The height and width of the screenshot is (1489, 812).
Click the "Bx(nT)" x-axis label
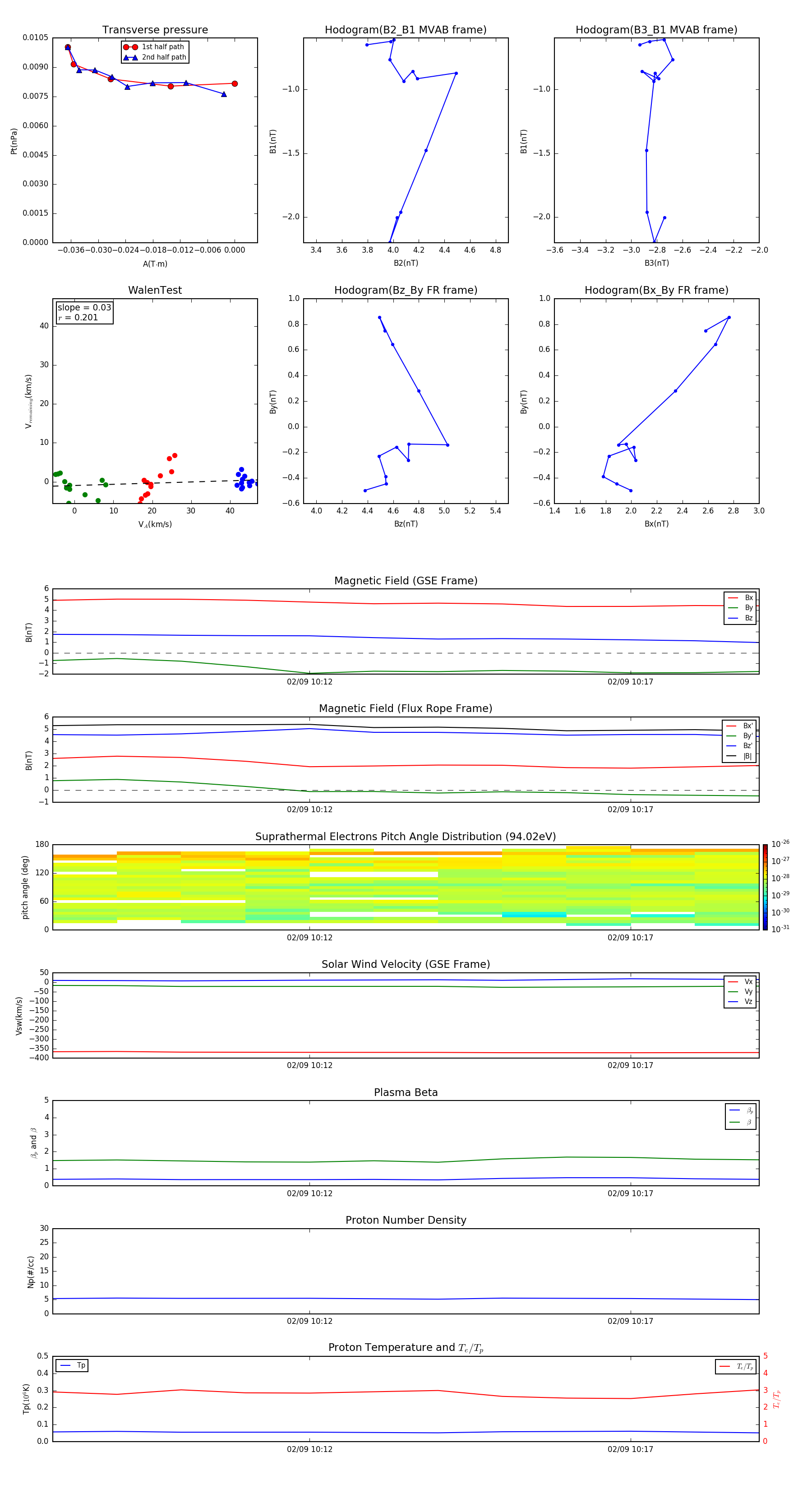click(x=656, y=524)
